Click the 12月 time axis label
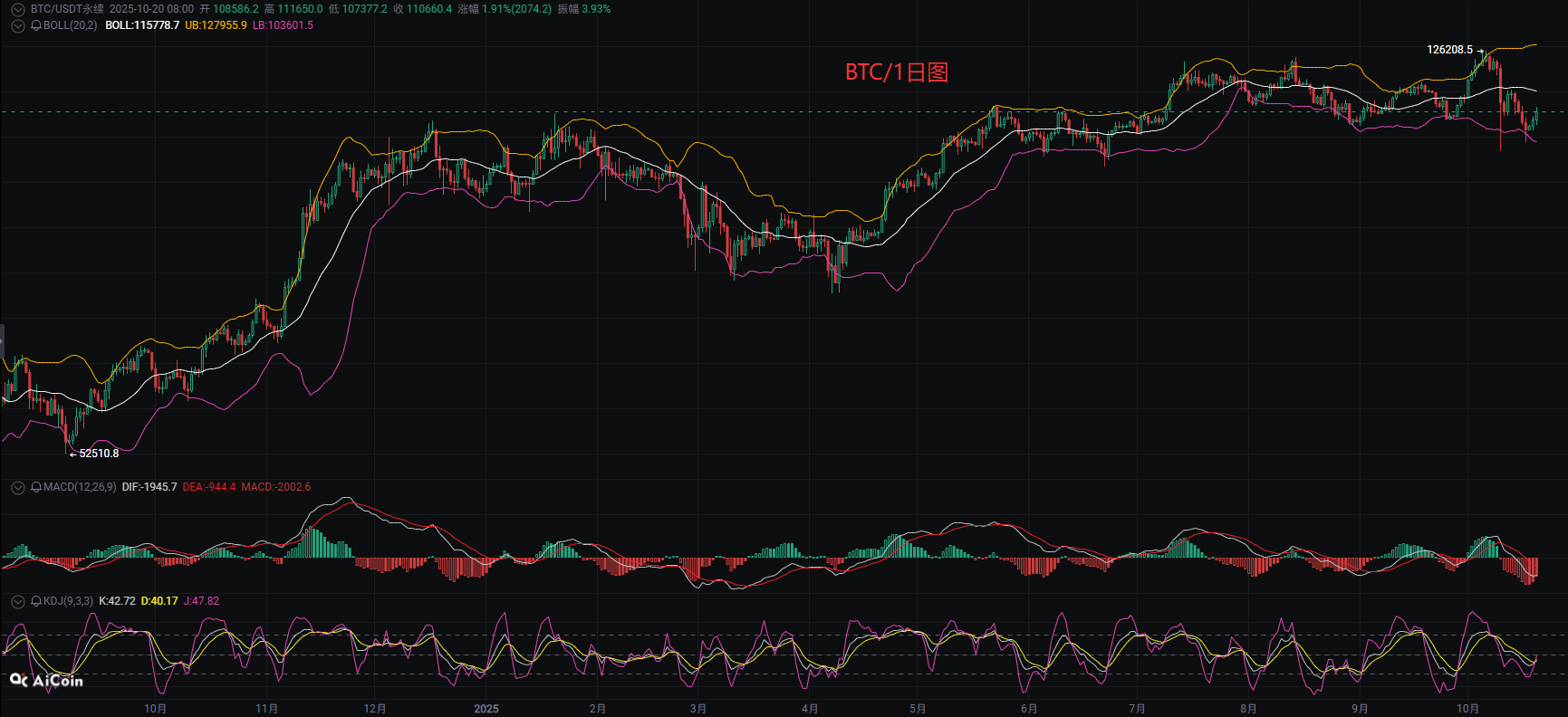This screenshot has height=717, width=1568. [375, 709]
